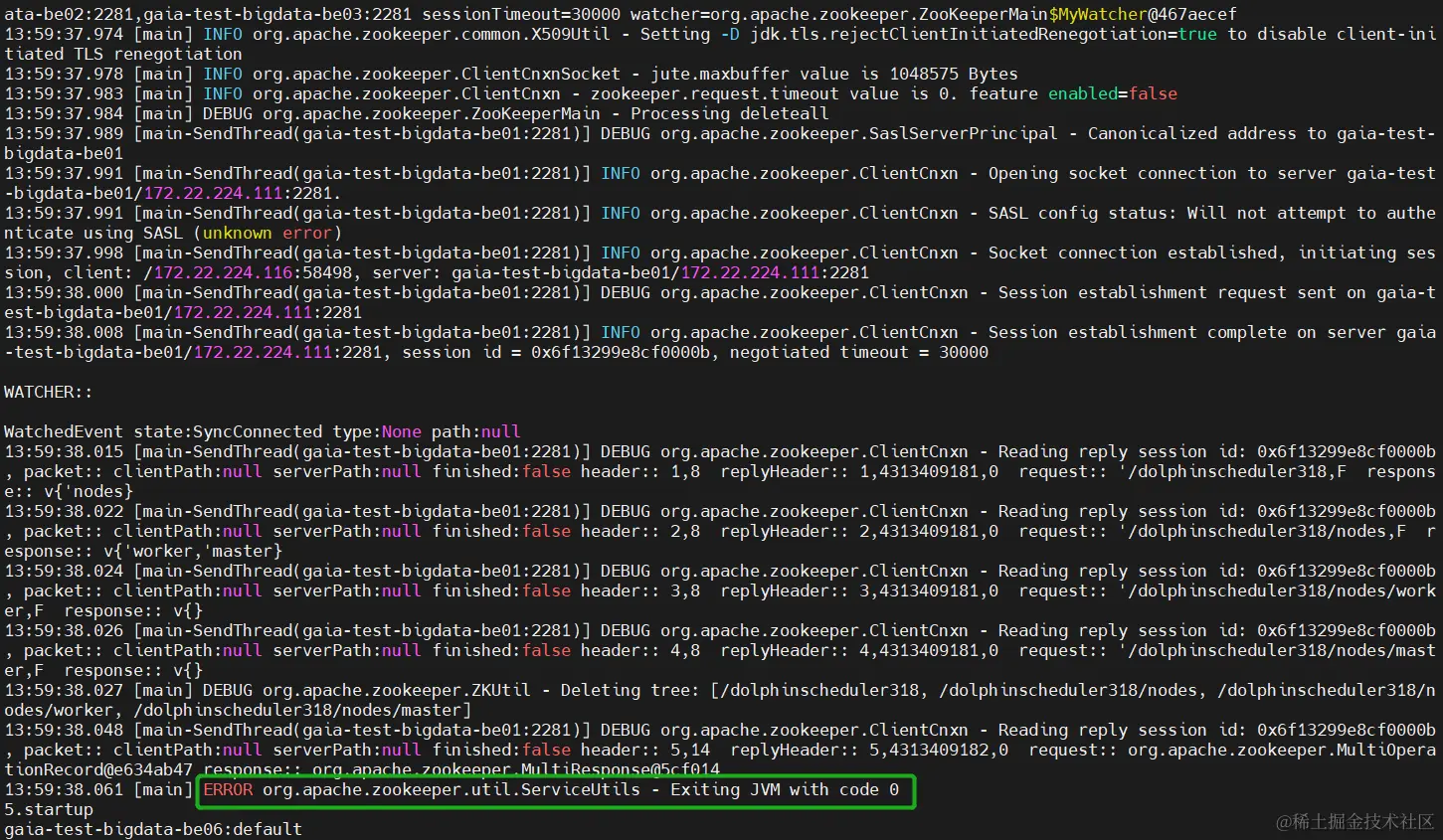Click 'path:null' in the WatchedEvent line
This screenshot has width=1443, height=840.
[x=476, y=431]
